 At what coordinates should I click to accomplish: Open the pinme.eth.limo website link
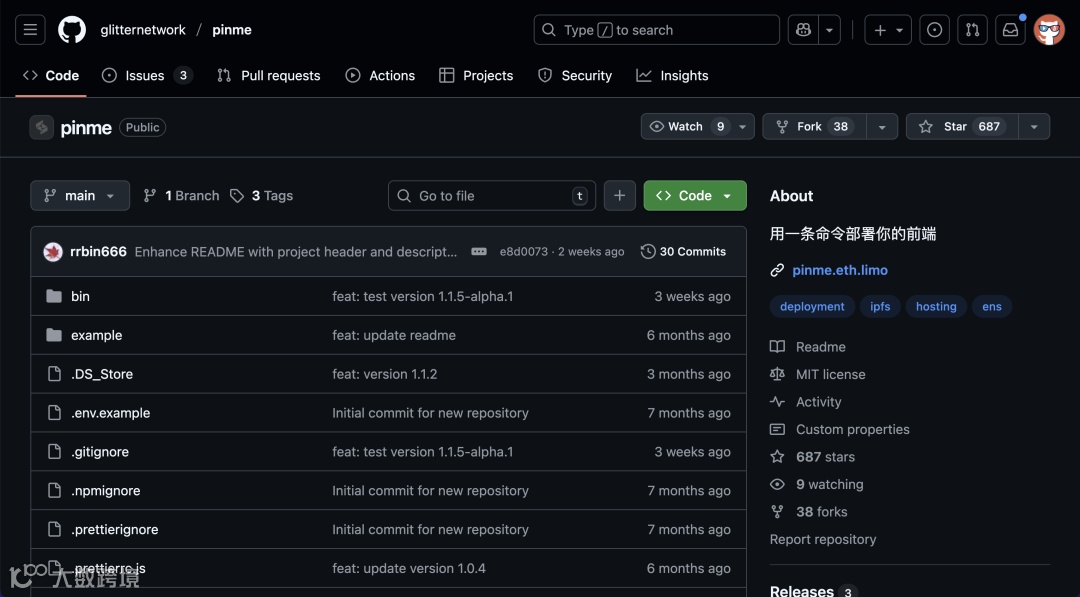(840, 271)
